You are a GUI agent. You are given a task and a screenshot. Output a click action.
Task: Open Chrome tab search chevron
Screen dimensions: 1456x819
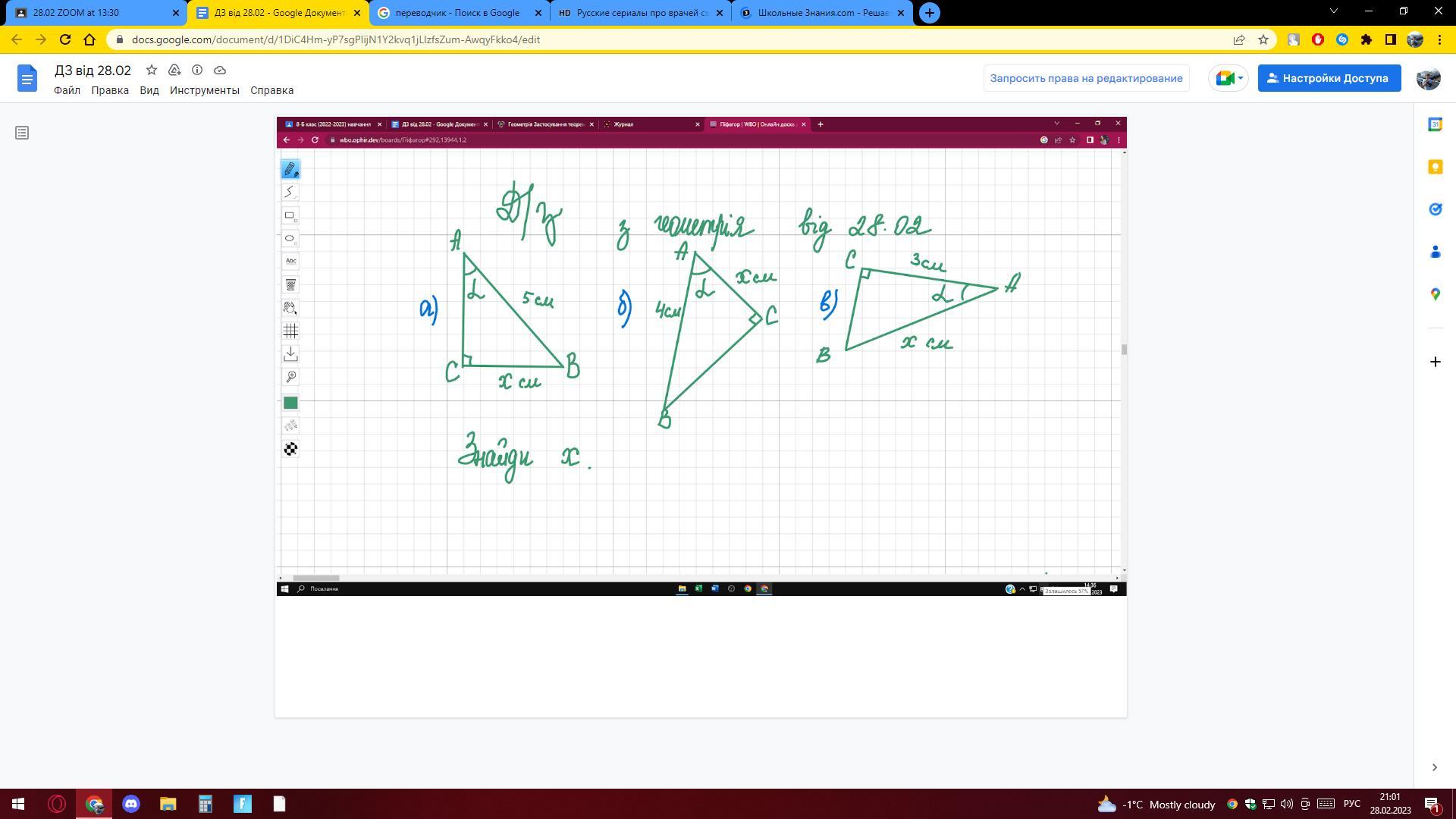coord(1334,11)
